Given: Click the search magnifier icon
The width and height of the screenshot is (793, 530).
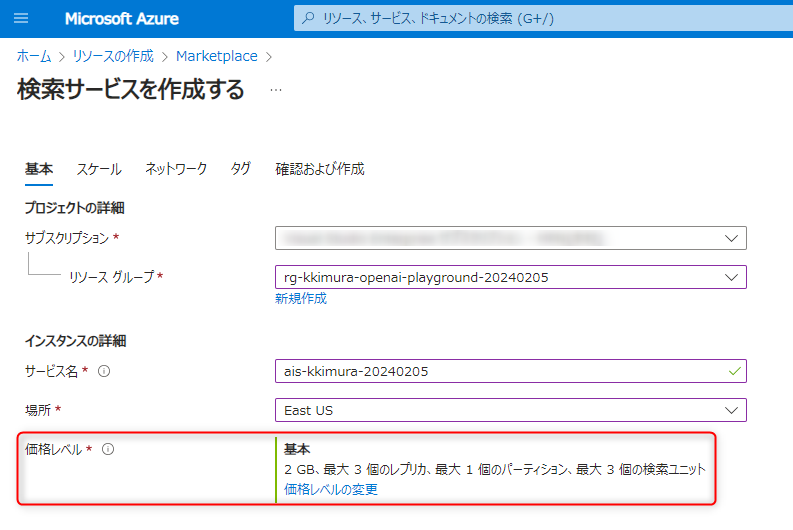Looking at the screenshot, I should click(307, 19).
